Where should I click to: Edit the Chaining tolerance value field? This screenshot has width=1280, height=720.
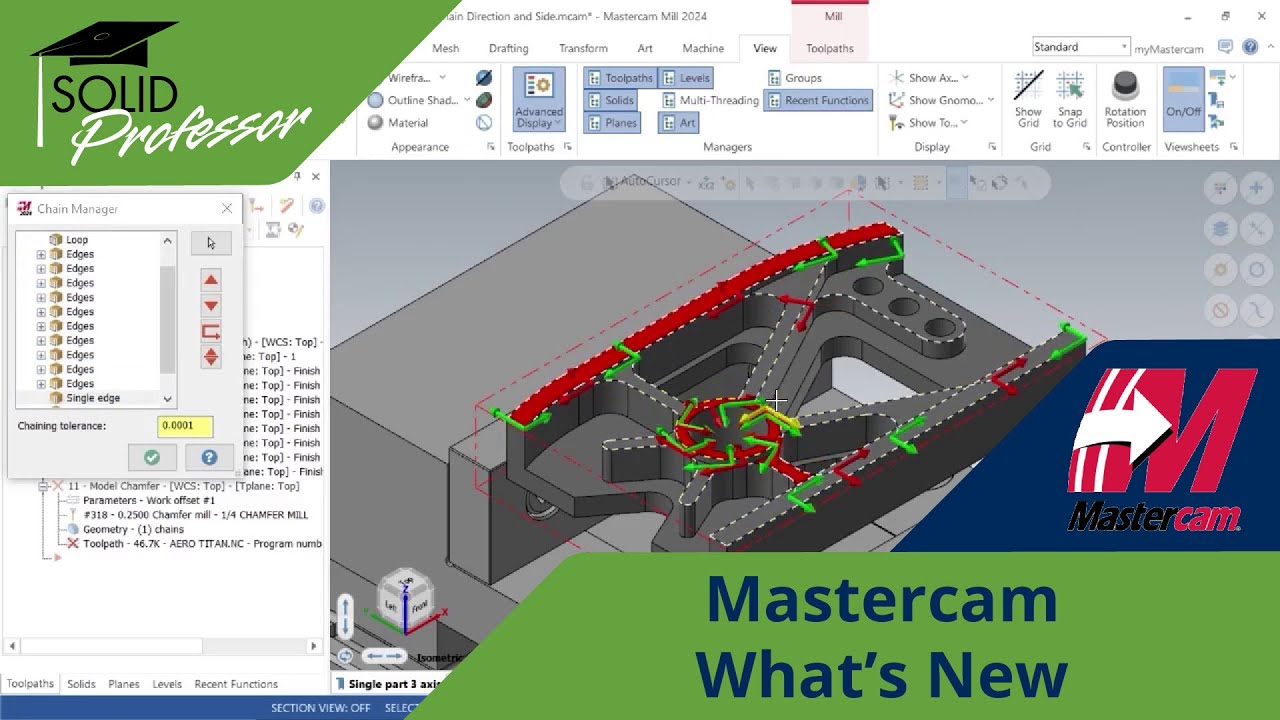(x=185, y=425)
